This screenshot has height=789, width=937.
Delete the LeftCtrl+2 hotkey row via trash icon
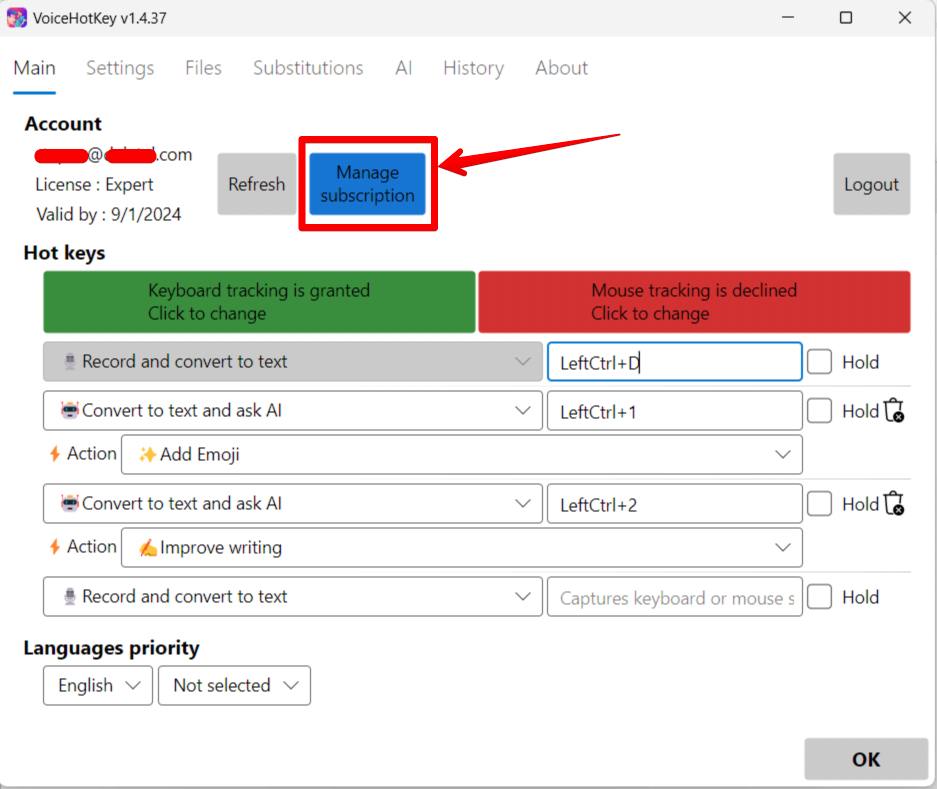coord(893,503)
